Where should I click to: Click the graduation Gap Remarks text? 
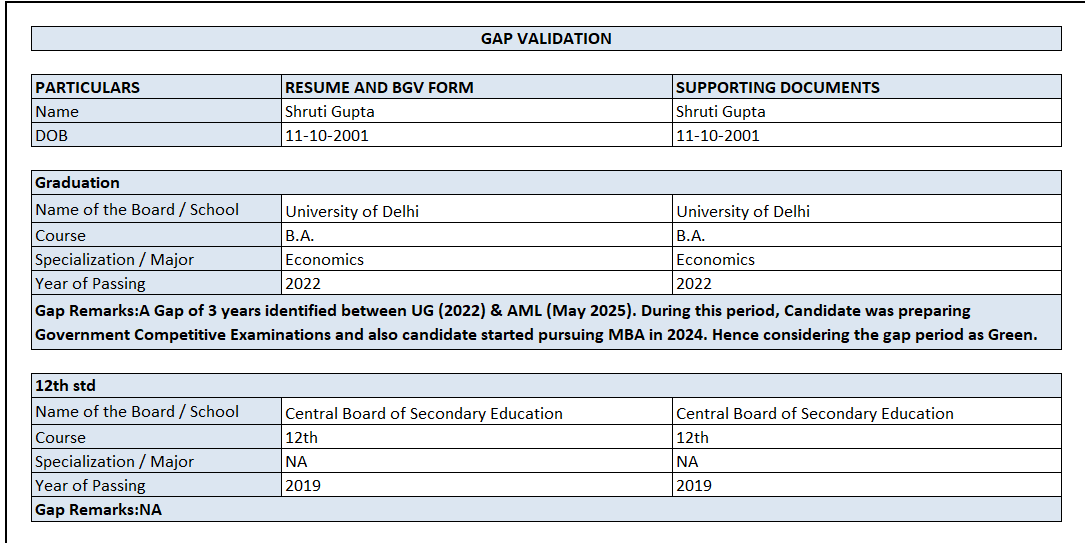pyautogui.click(x=535, y=322)
